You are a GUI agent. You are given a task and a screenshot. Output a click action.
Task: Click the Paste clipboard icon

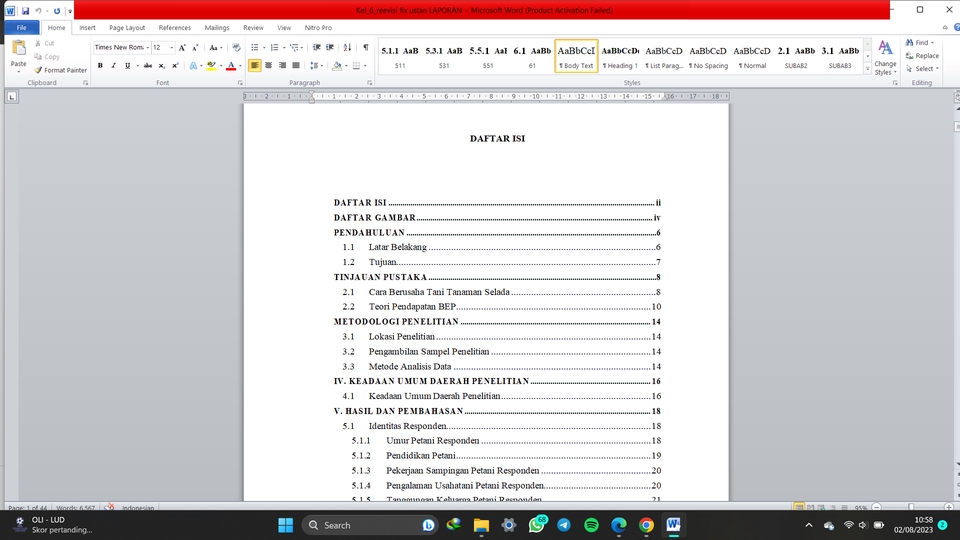tap(18, 48)
